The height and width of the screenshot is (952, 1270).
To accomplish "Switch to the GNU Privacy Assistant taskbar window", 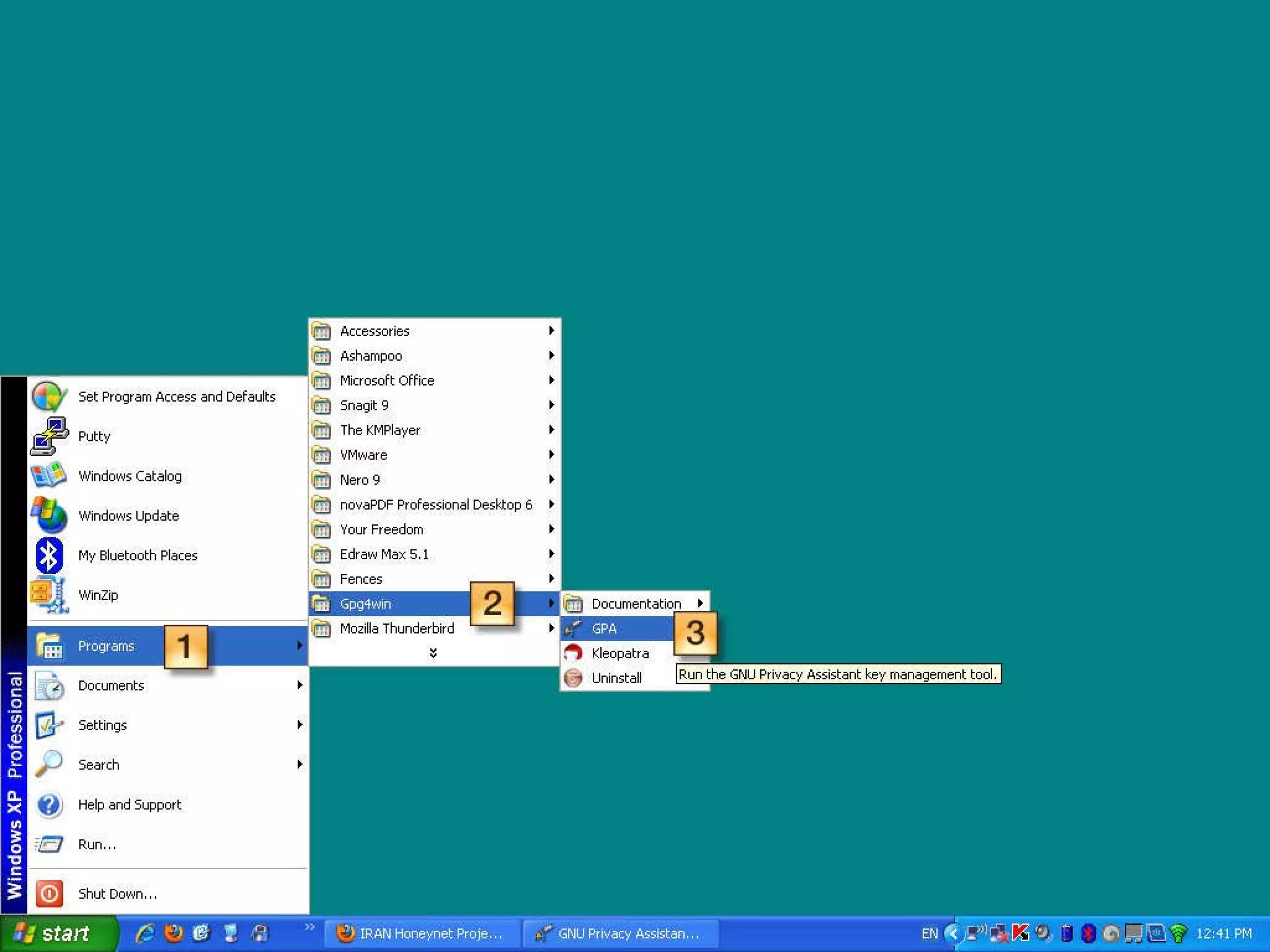I will [621, 933].
